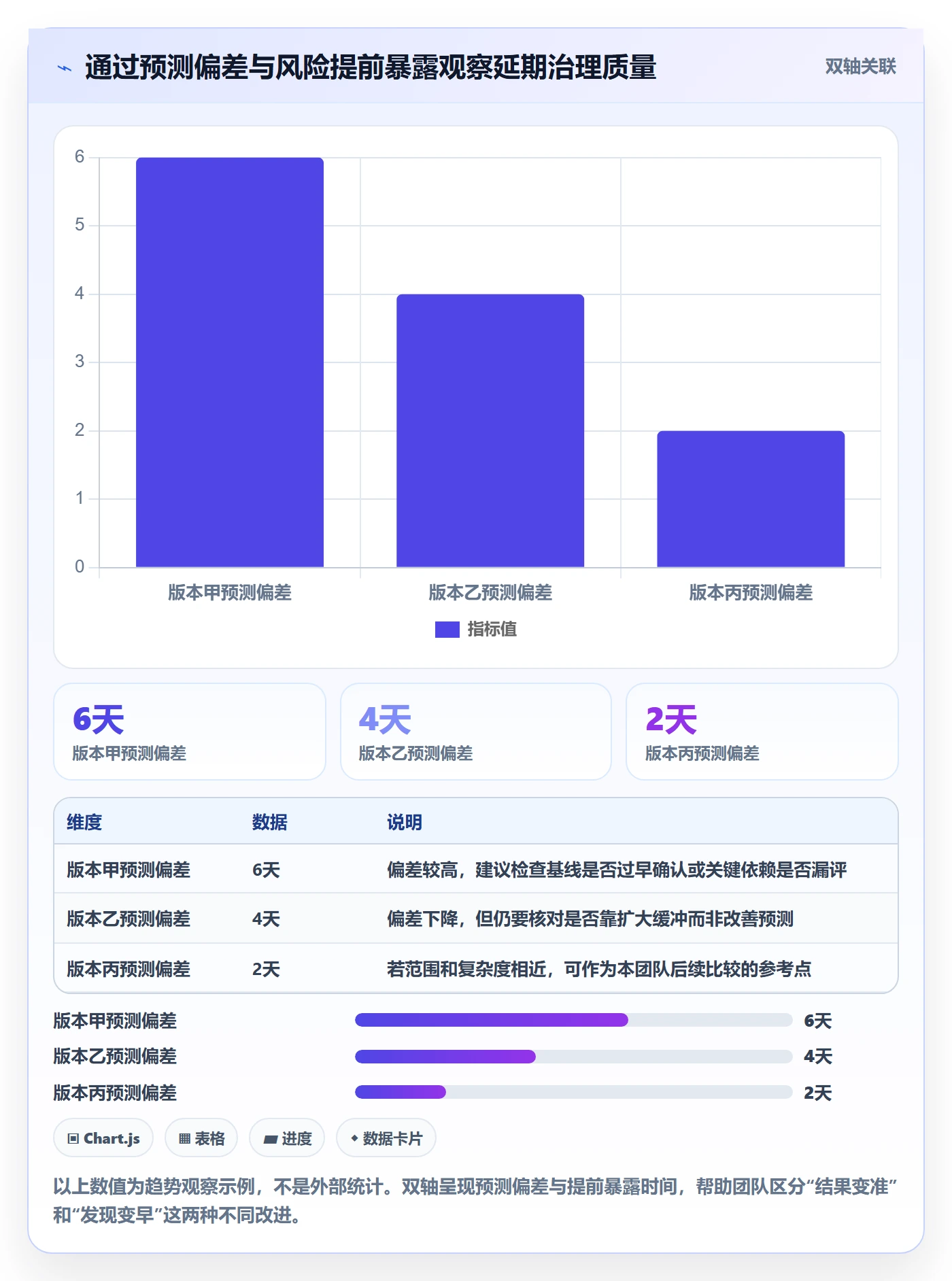Toggle the 指标值 legend color box
The width and height of the screenshot is (952, 1281).
coord(447,630)
